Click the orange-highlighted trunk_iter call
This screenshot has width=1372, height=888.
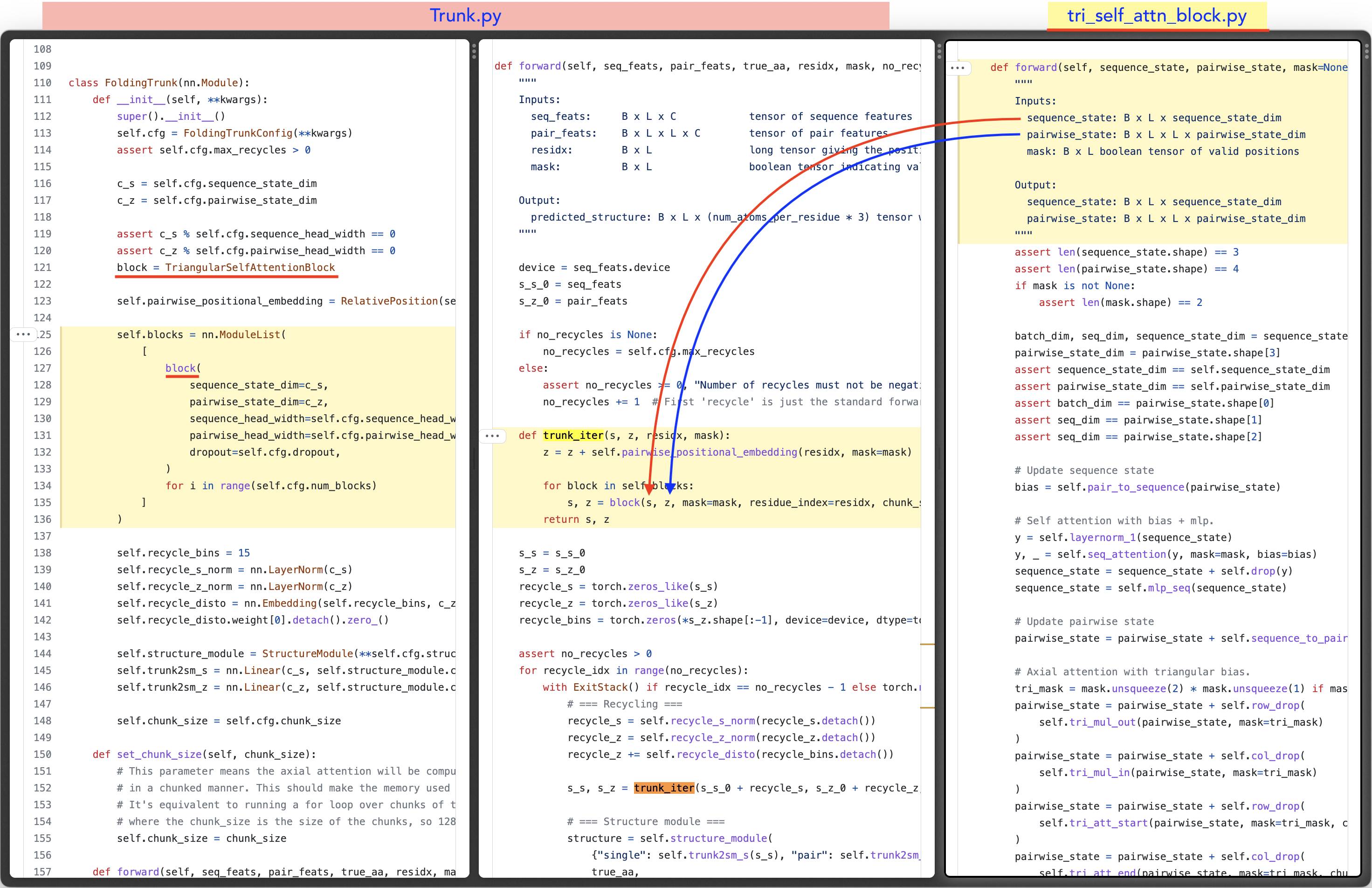coord(664,788)
